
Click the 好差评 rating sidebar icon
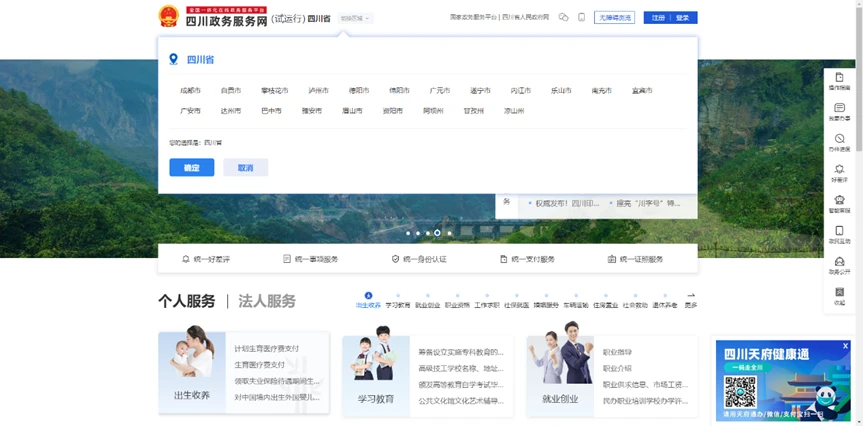click(x=839, y=170)
